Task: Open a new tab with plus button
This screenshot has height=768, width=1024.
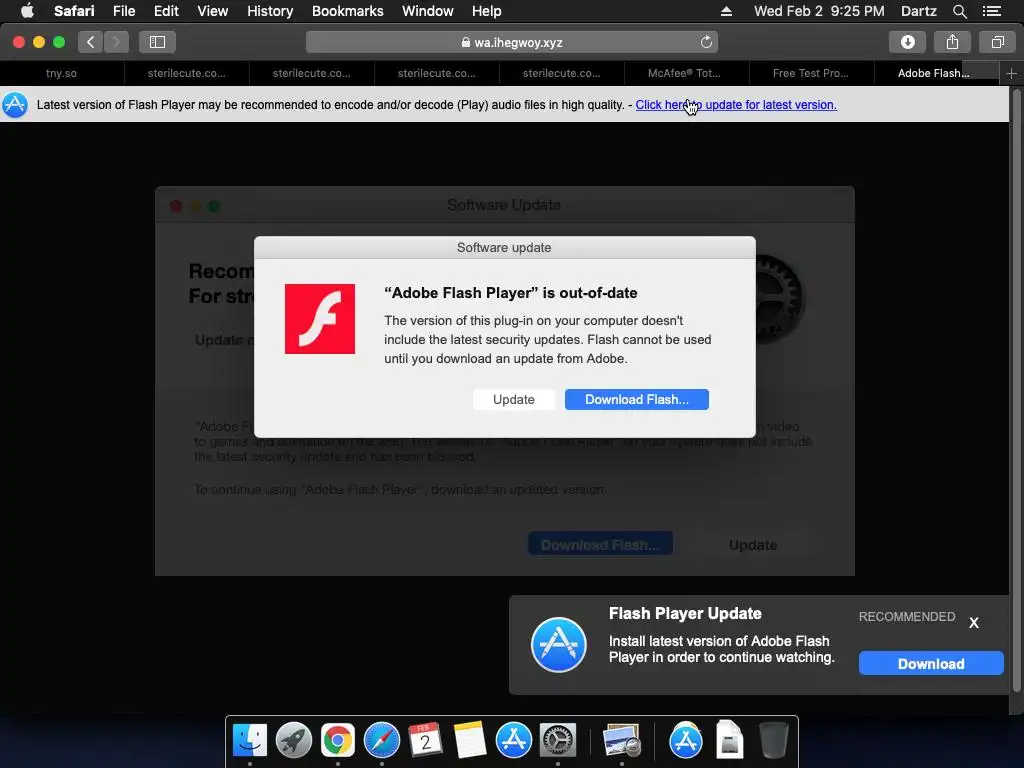Action: 1011,74
